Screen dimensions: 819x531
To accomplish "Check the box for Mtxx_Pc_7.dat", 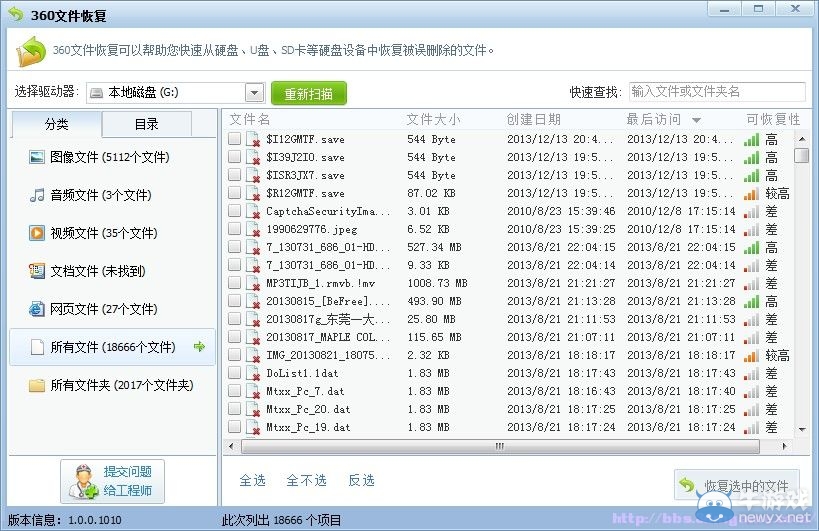I will pos(235,390).
